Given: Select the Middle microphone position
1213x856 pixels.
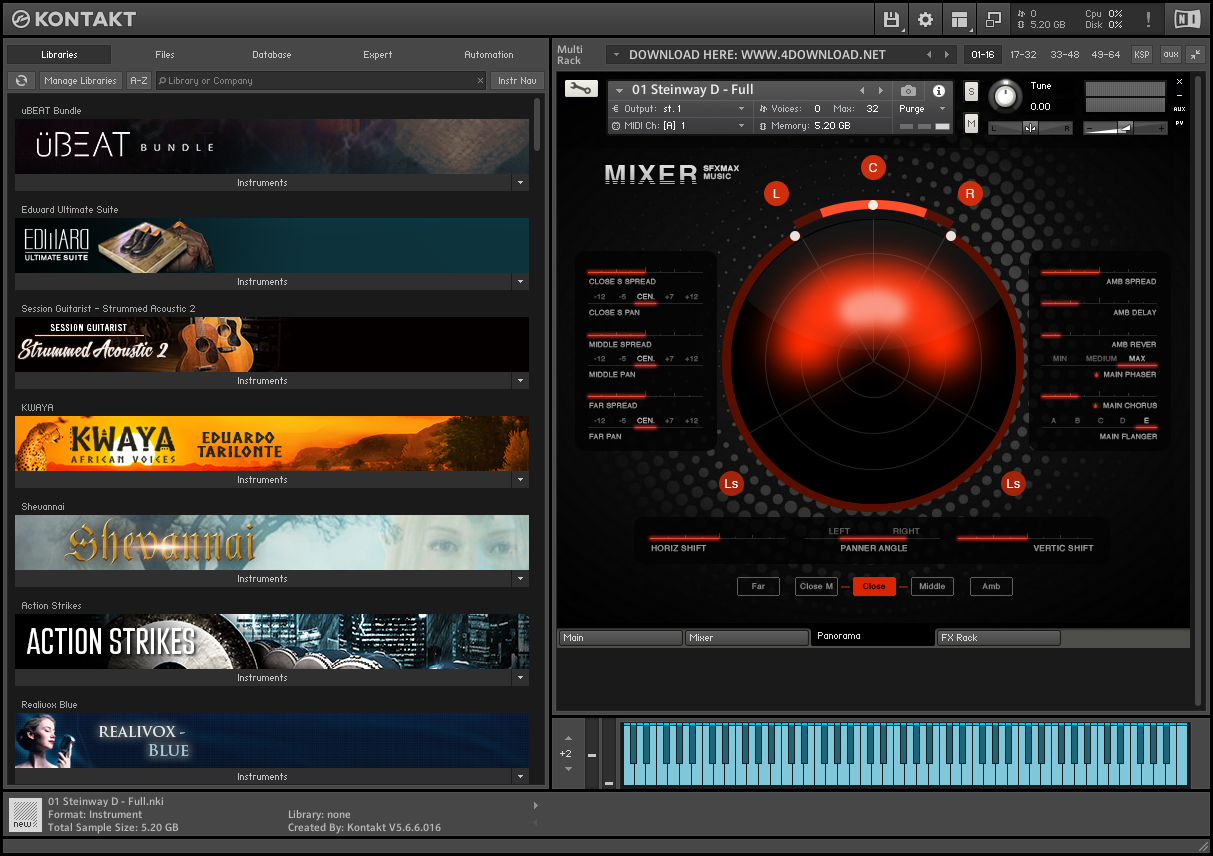Looking at the screenshot, I should [932, 586].
